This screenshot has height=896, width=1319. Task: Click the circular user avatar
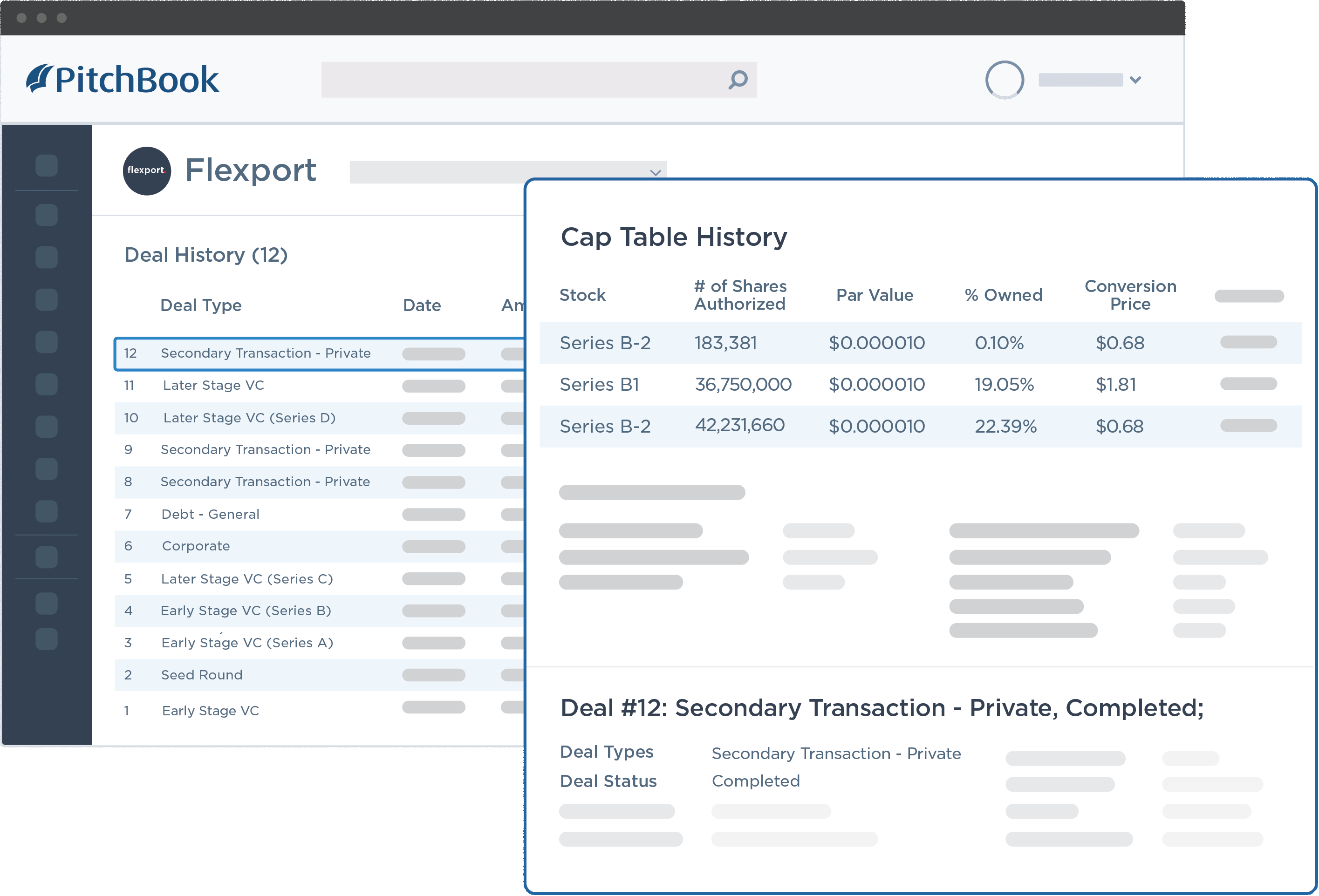(1004, 80)
